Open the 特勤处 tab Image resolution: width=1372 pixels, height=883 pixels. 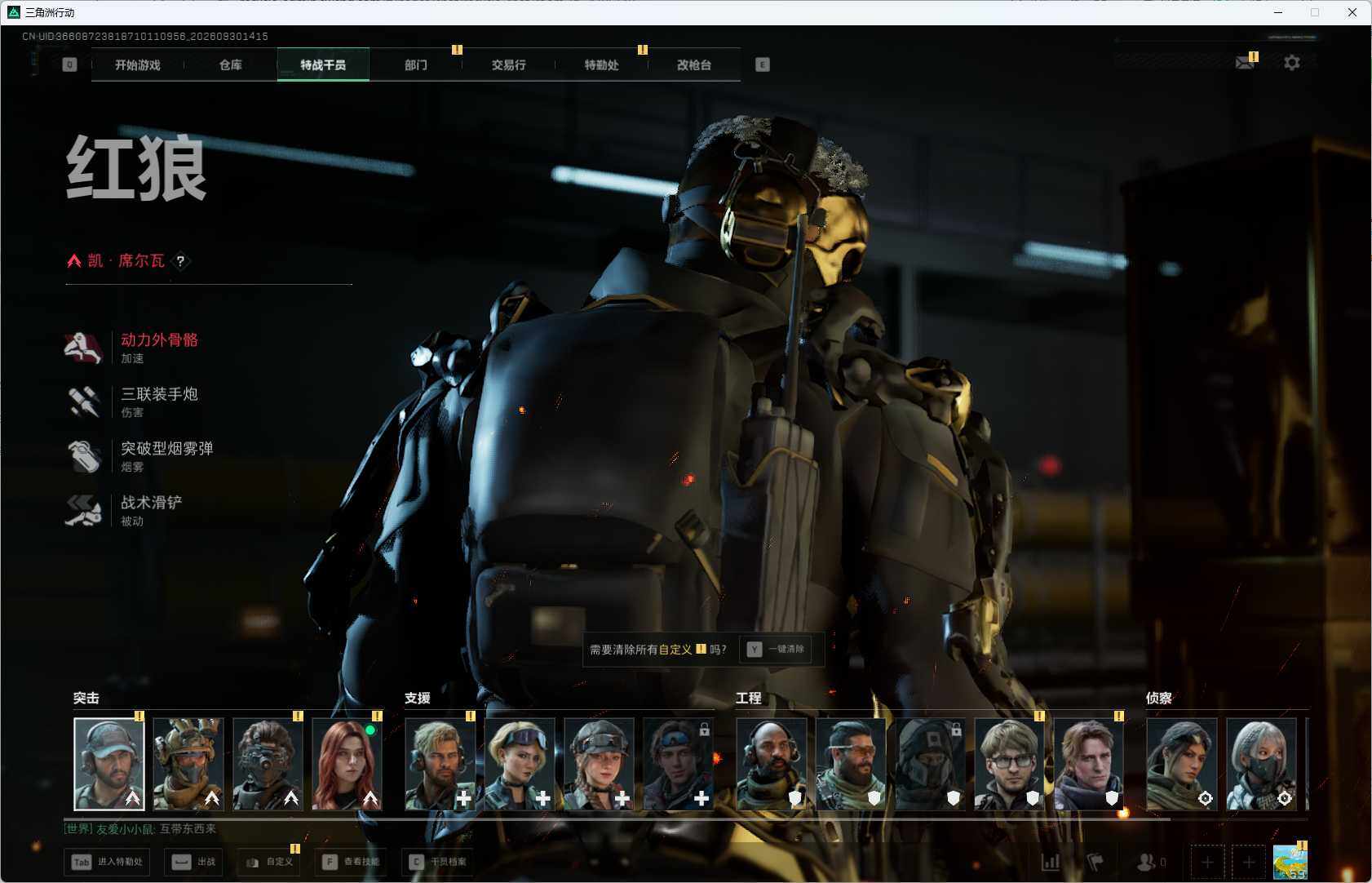point(602,65)
